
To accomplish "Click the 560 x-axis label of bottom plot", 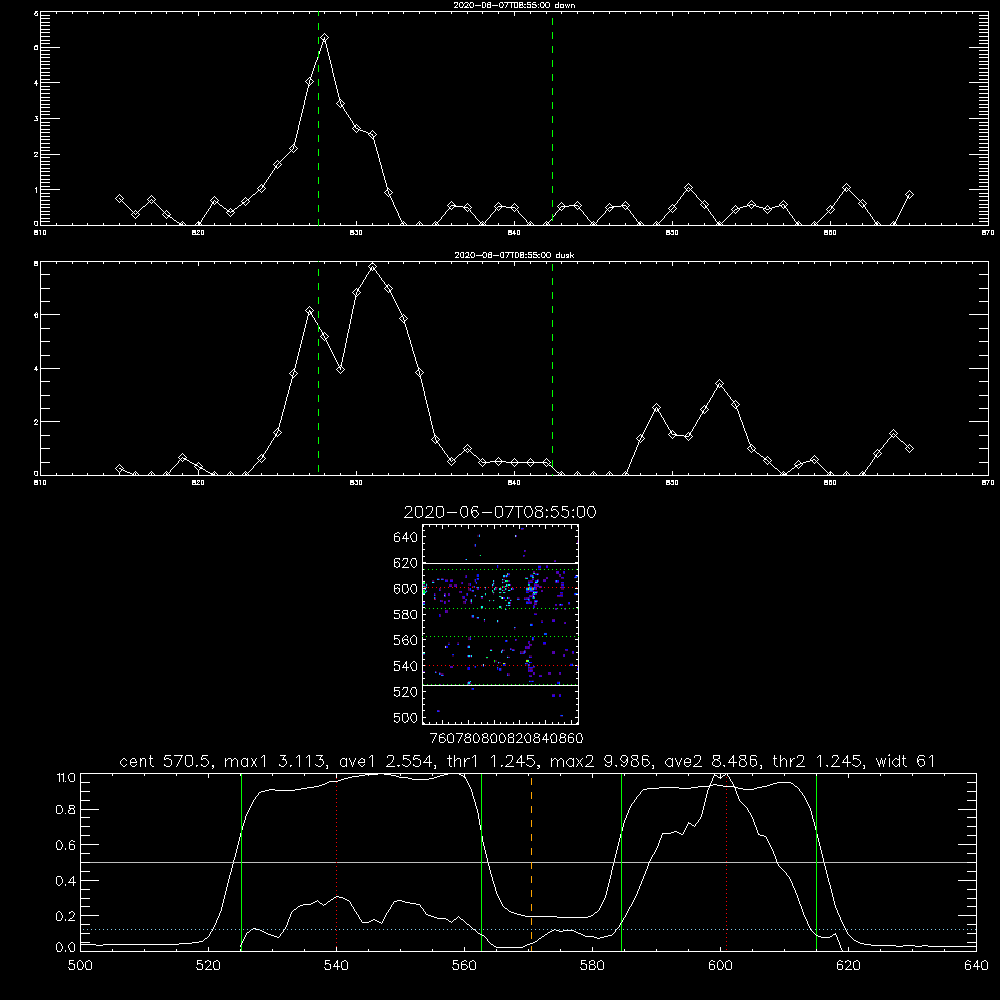I will tap(464, 966).
